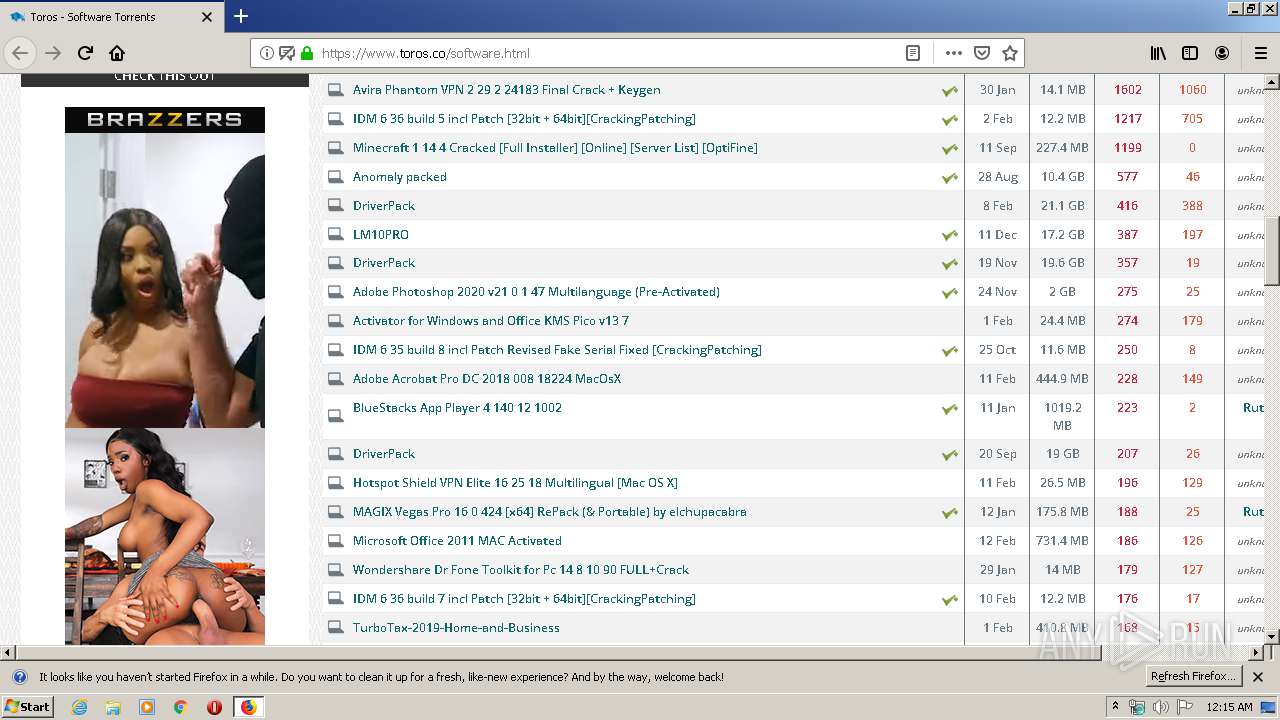Open Minecraft 1 14 4 Cracked torrent link

point(555,148)
